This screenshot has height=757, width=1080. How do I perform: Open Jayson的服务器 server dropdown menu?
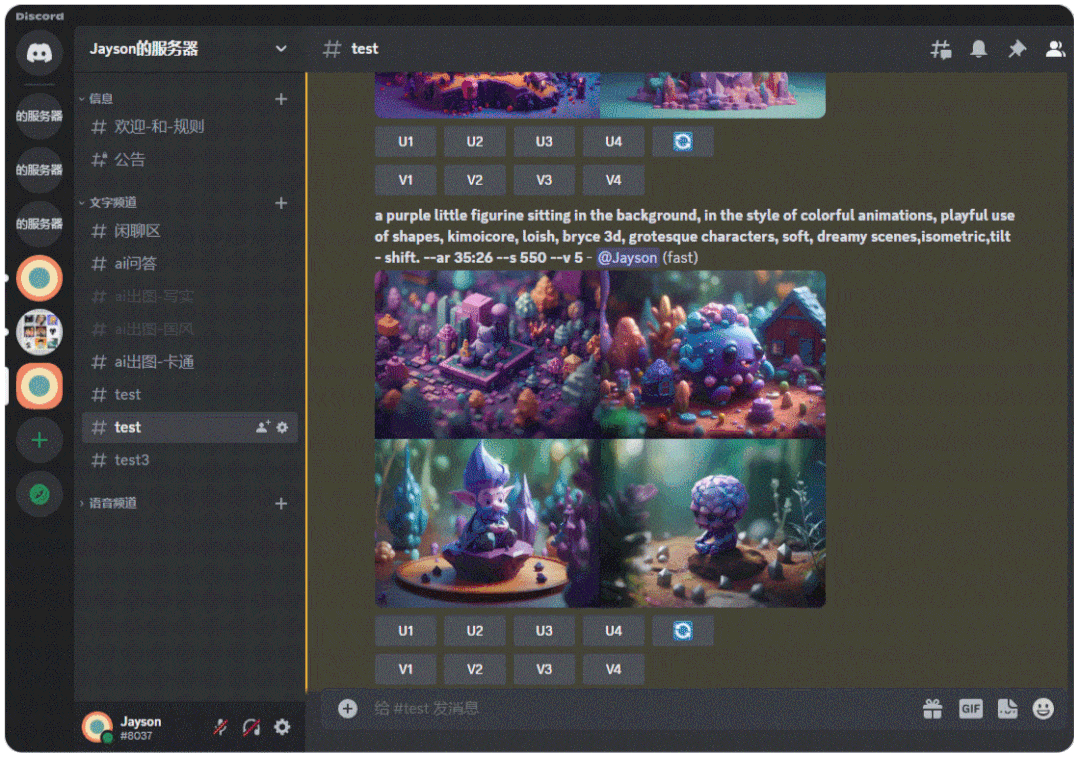281,49
